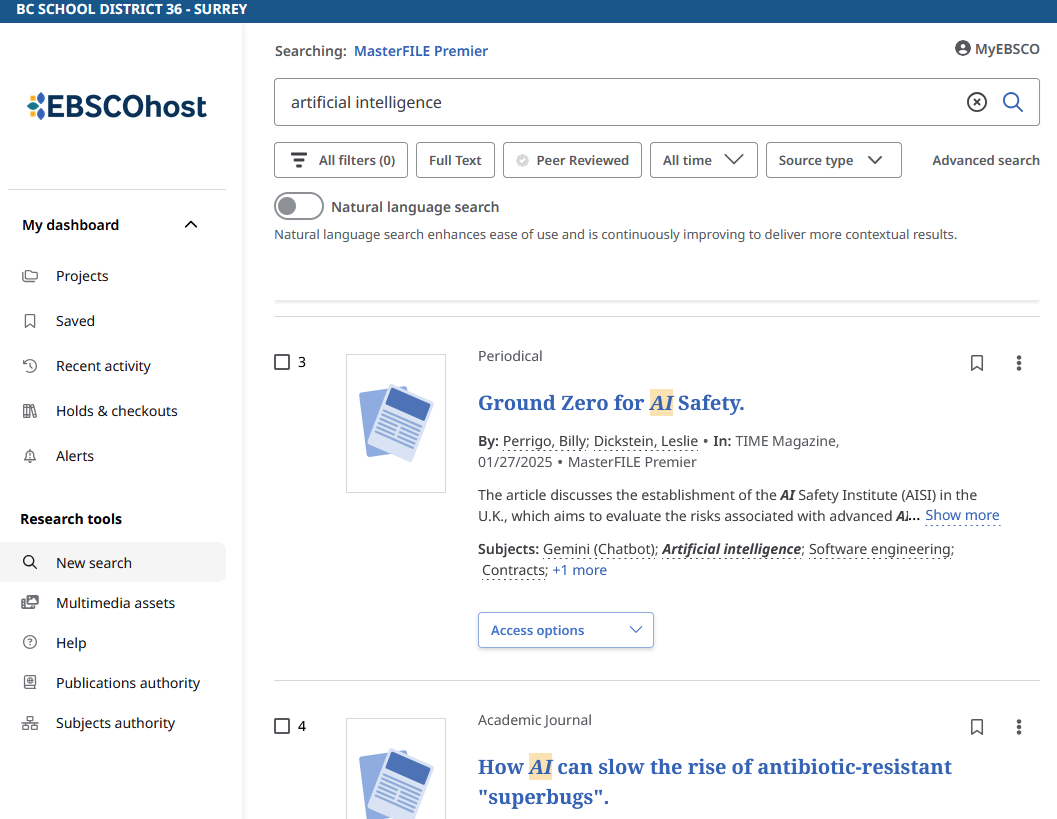Open Publications authority
The width and height of the screenshot is (1057, 819).
pos(128,683)
